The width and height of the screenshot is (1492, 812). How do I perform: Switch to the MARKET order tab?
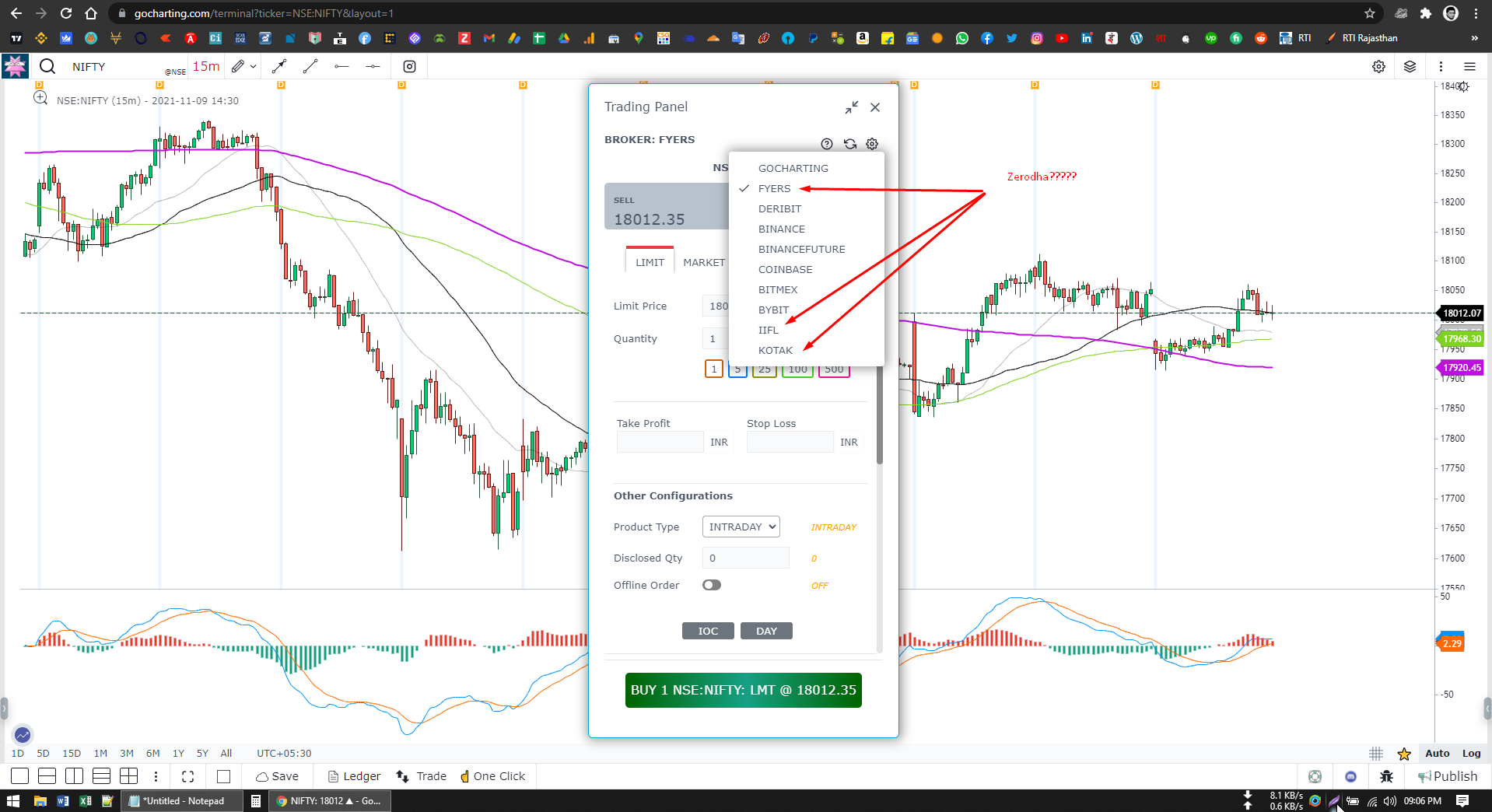(x=702, y=262)
